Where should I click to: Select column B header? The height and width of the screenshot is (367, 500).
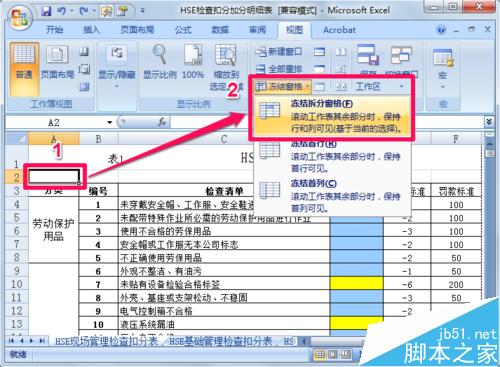coord(98,139)
